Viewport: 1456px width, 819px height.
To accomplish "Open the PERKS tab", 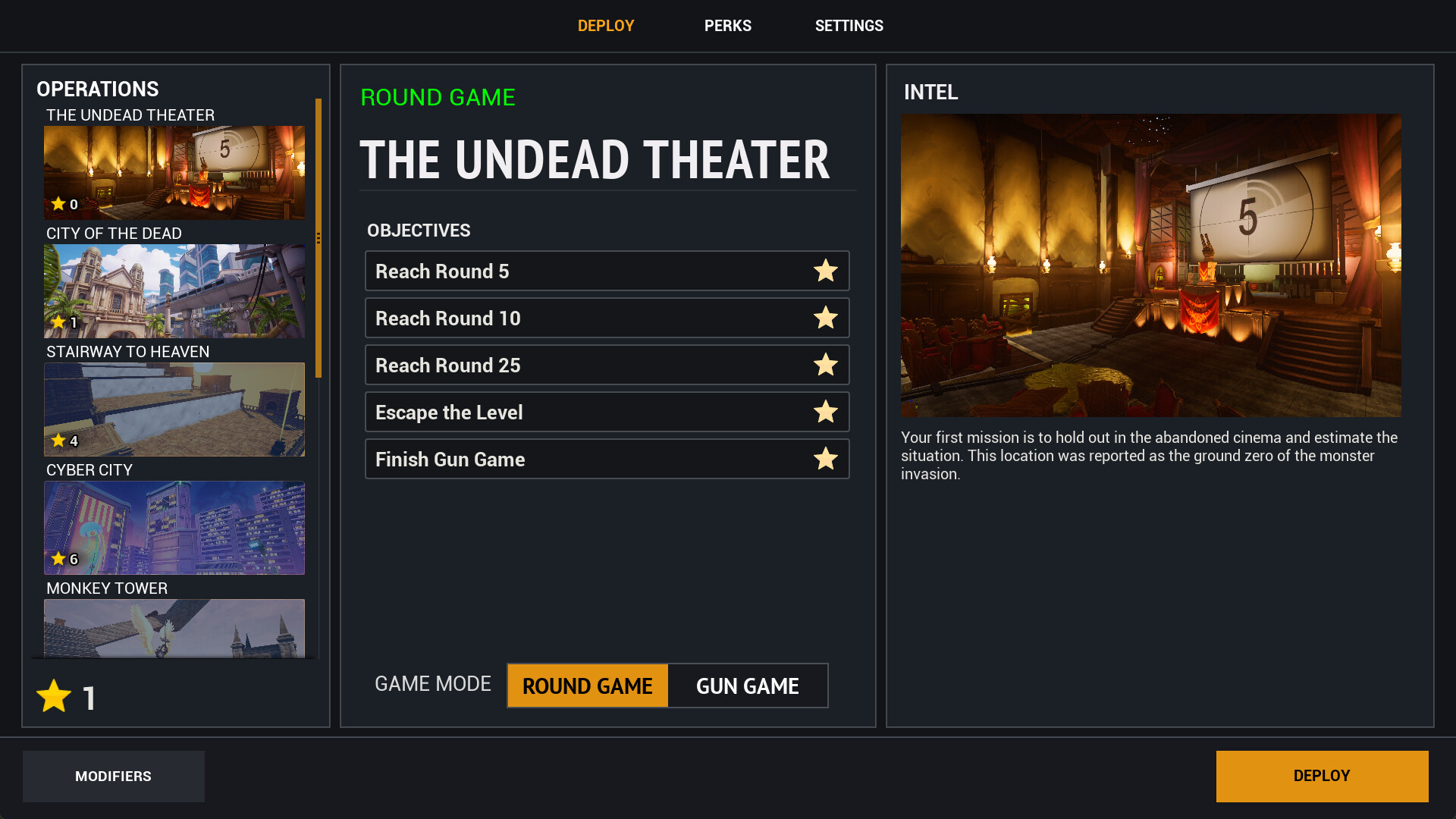I will (x=728, y=26).
